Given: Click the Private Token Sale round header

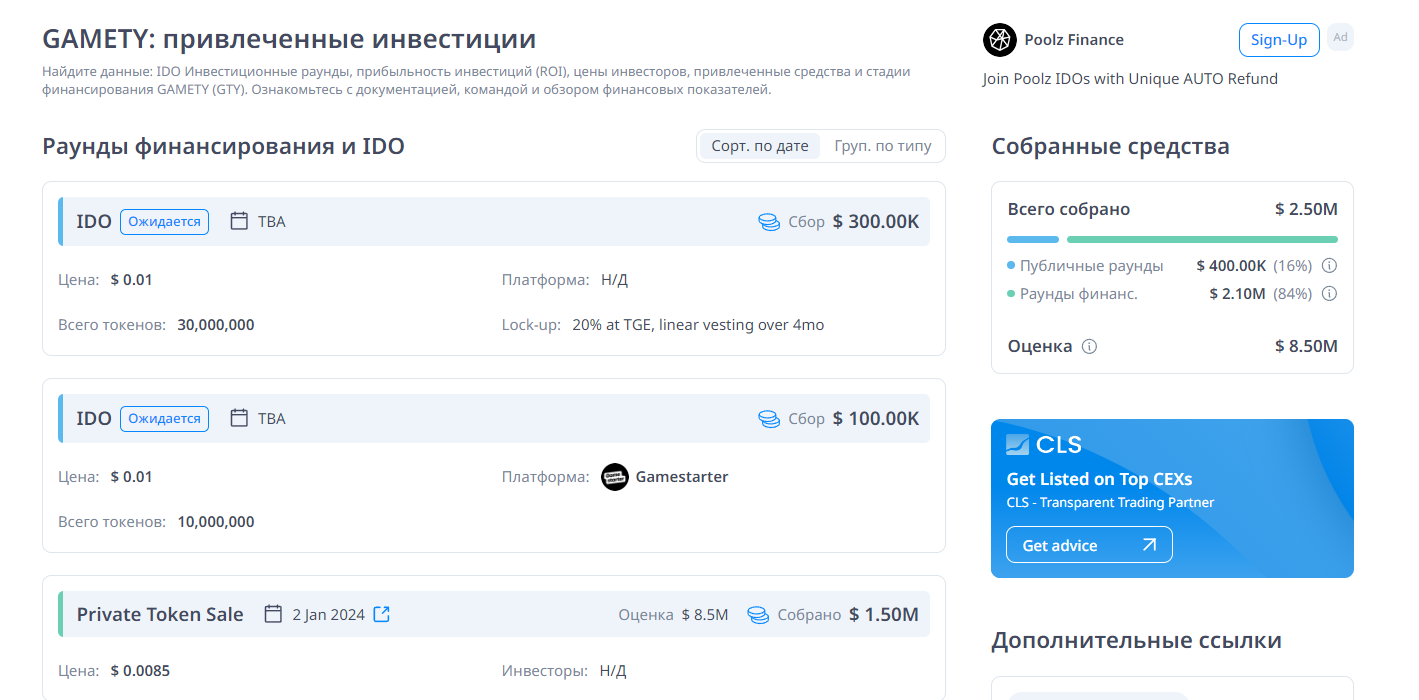Looking at the screenshot, I should click(x=160, y=614).
